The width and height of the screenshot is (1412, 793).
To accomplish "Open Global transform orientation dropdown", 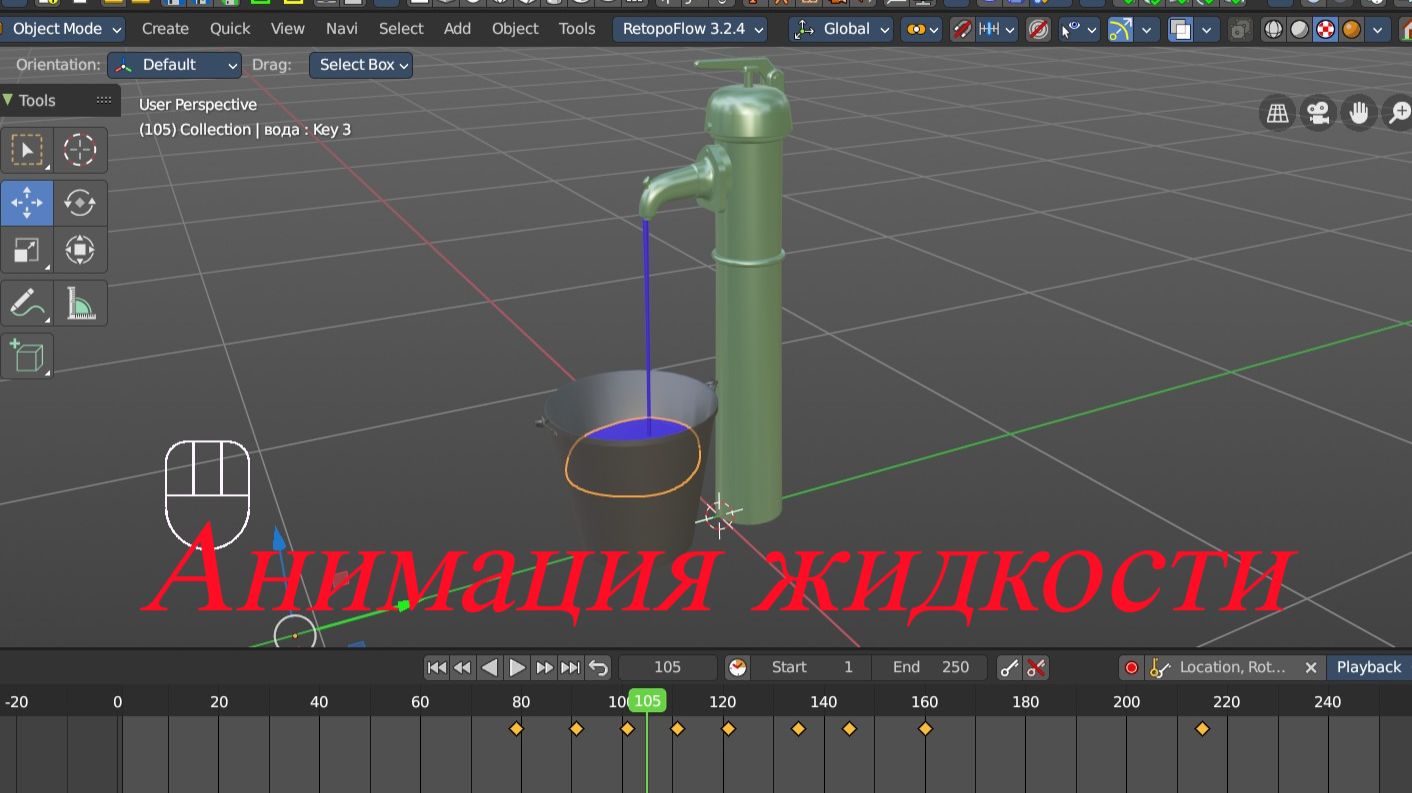I will 841,29.
